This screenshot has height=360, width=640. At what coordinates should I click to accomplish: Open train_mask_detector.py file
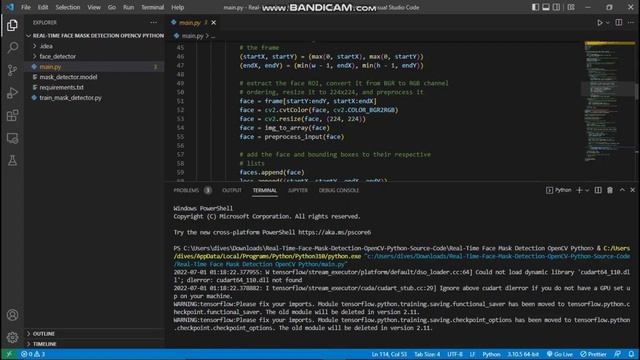click(x=94, y=98)
